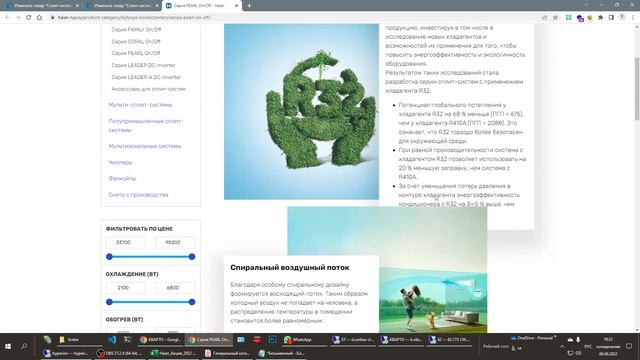Grab the right price slider handle
Image resolution: width=640 pixels, height=360 pixels.
(192, 256)
